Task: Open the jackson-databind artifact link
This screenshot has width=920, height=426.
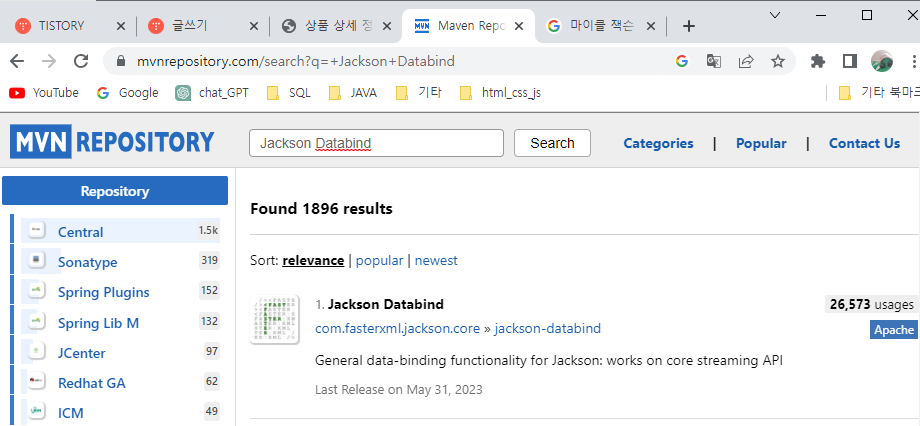Action: [547, 329]
